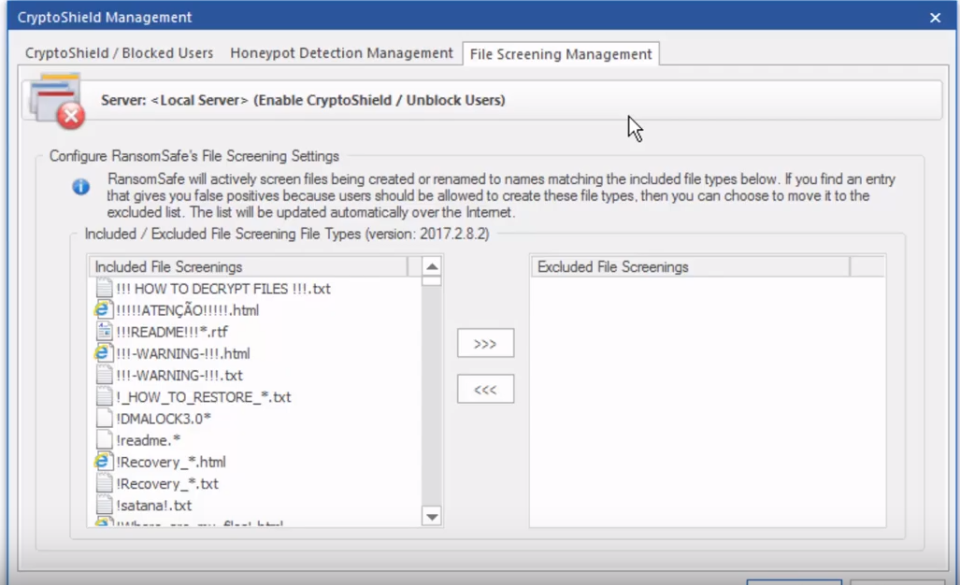Select '!Recovery_*.html' entry
The image size is (960, 585).
click(x=161, y=462)
